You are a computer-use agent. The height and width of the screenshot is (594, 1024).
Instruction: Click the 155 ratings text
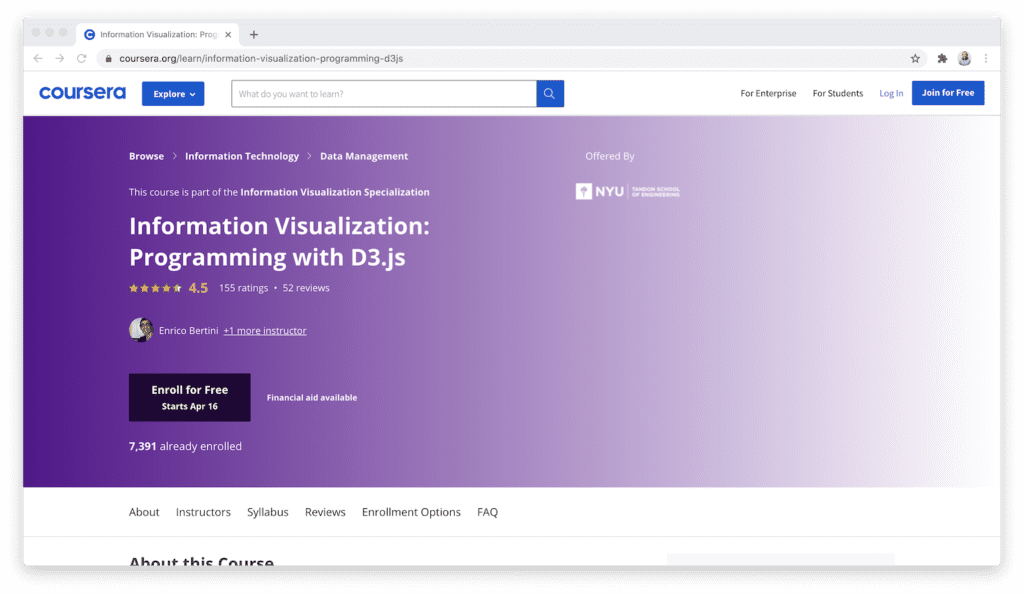coord(243,288)
